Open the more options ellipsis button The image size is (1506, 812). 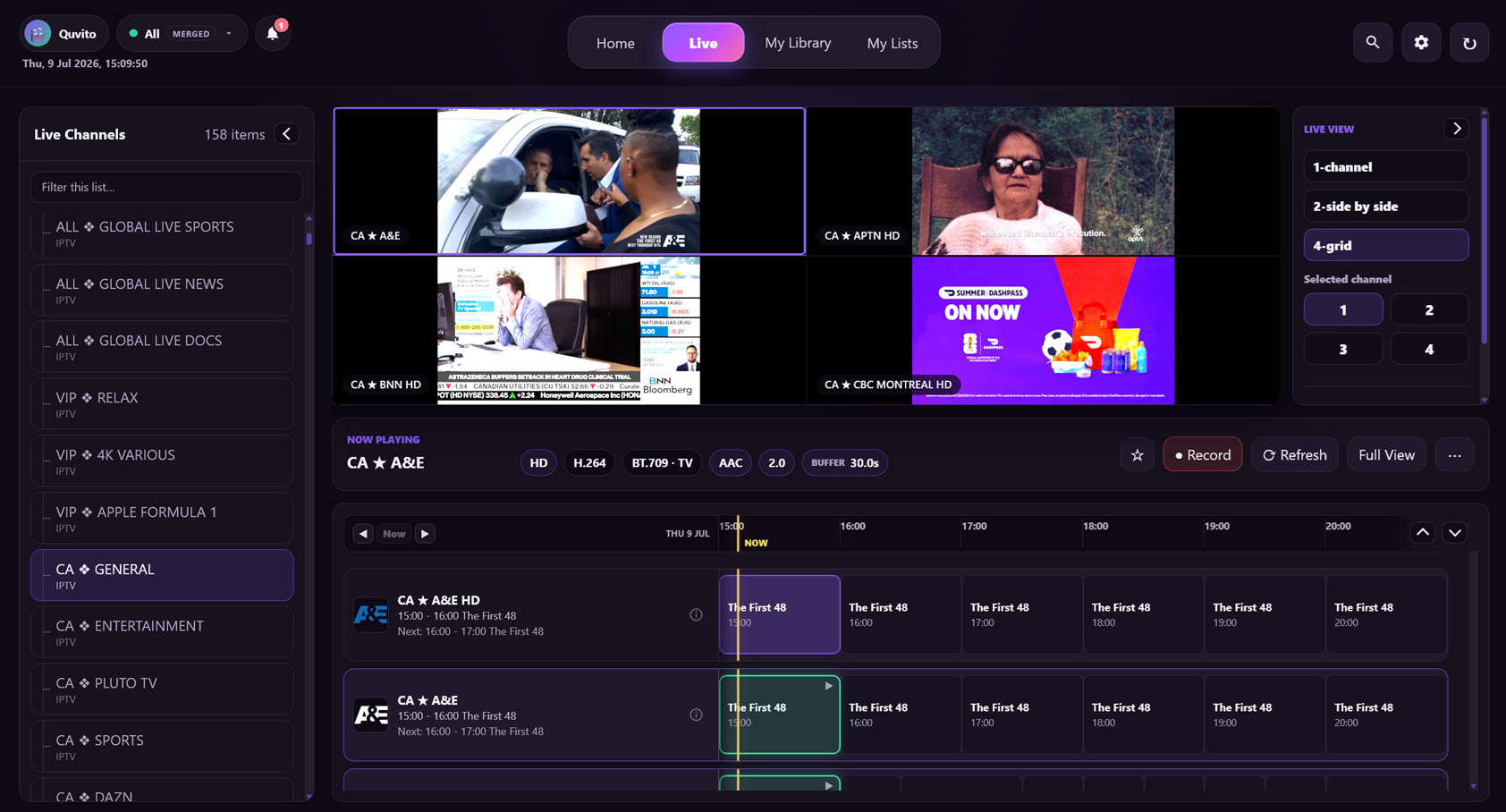click(1455, 455)
